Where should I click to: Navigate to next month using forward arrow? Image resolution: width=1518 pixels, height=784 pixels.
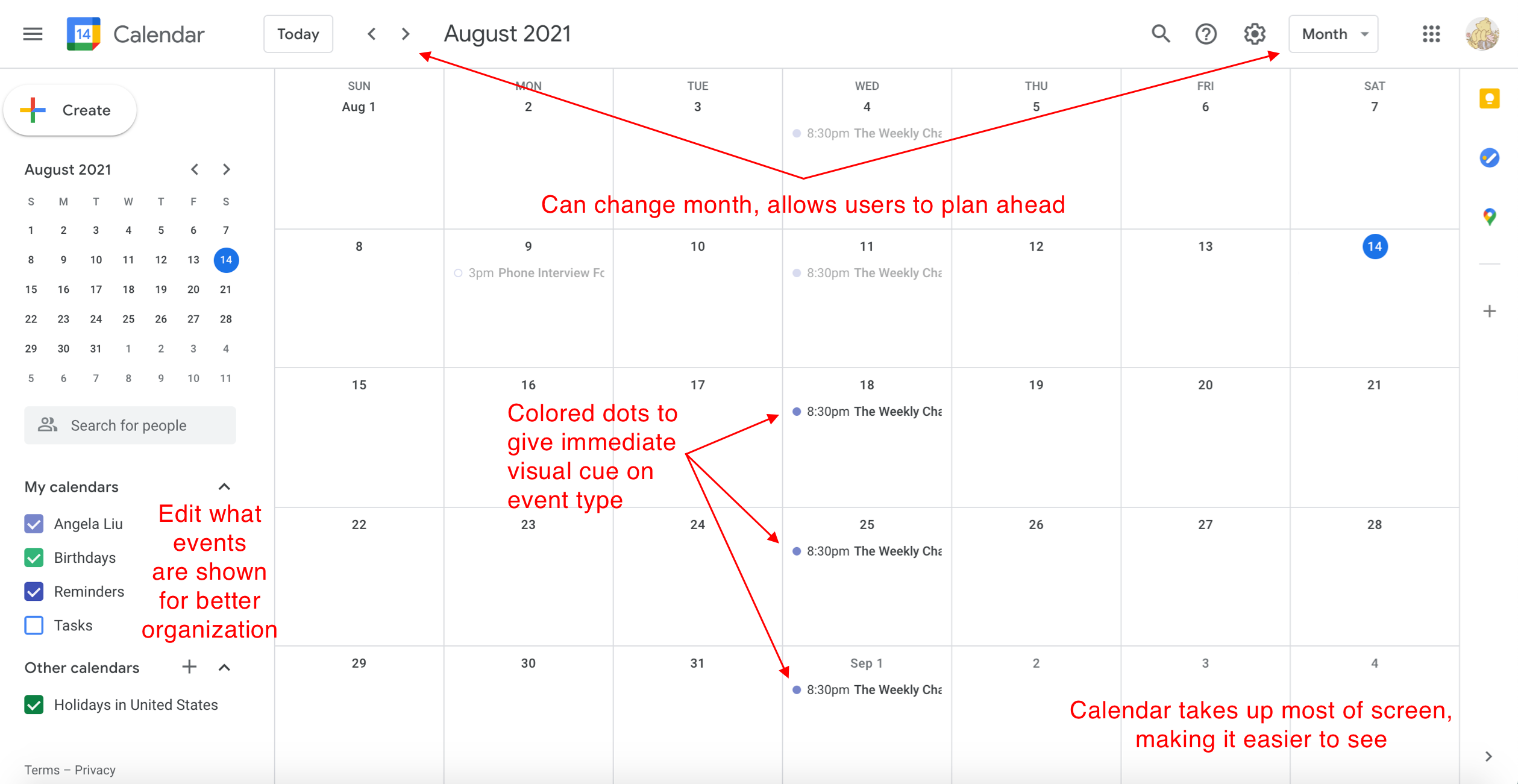406,33
